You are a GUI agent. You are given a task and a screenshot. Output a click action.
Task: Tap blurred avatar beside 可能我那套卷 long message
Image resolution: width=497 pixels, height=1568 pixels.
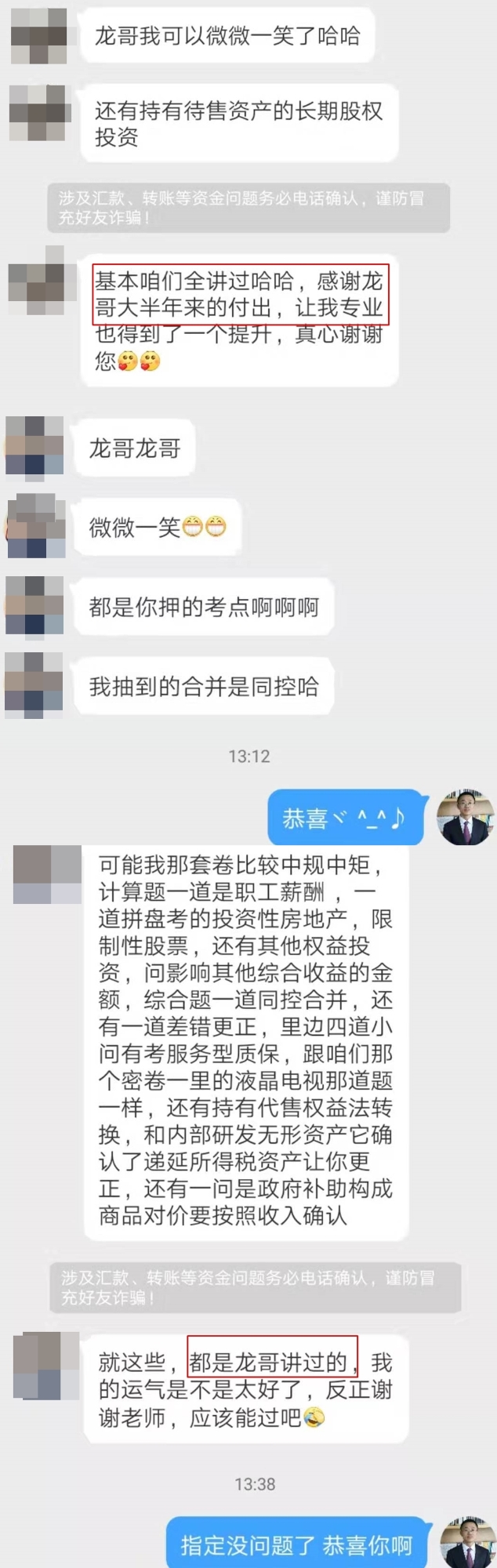coord(47,874)
